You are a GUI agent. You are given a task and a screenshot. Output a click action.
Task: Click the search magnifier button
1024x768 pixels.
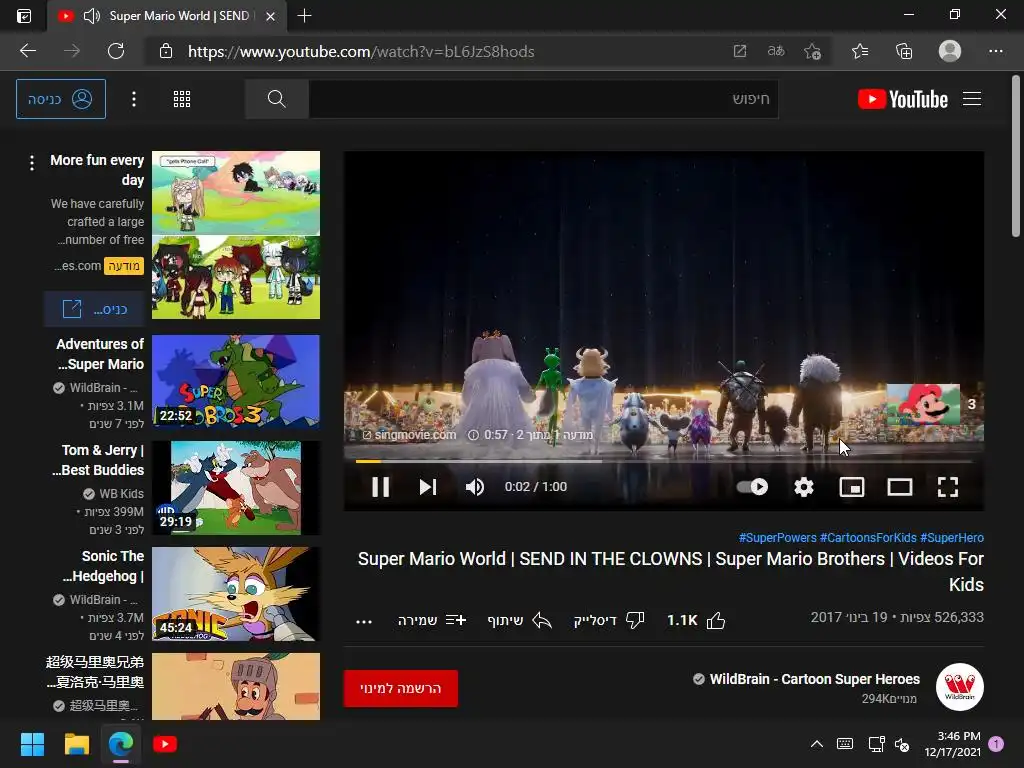click(x=277, y=99)
